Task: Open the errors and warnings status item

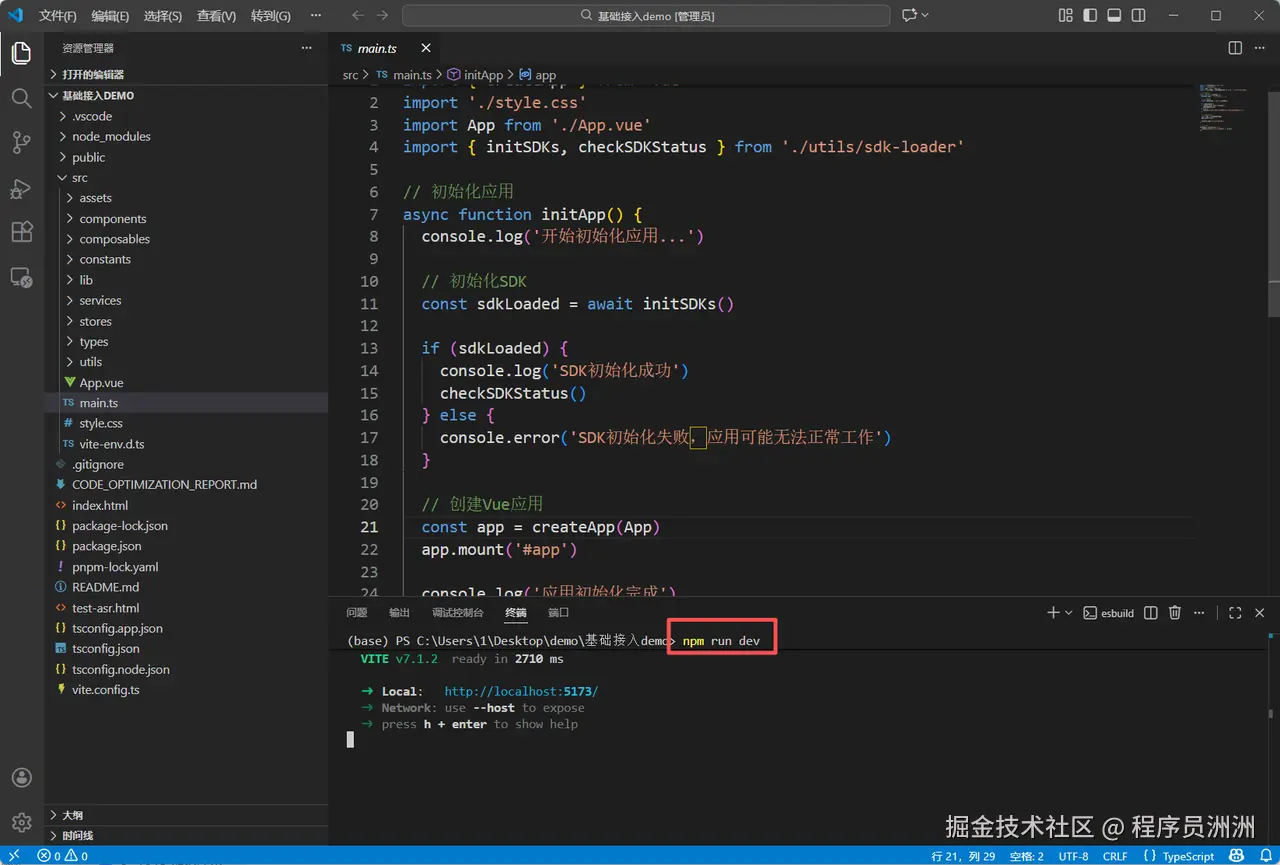Action: point(63,856)
